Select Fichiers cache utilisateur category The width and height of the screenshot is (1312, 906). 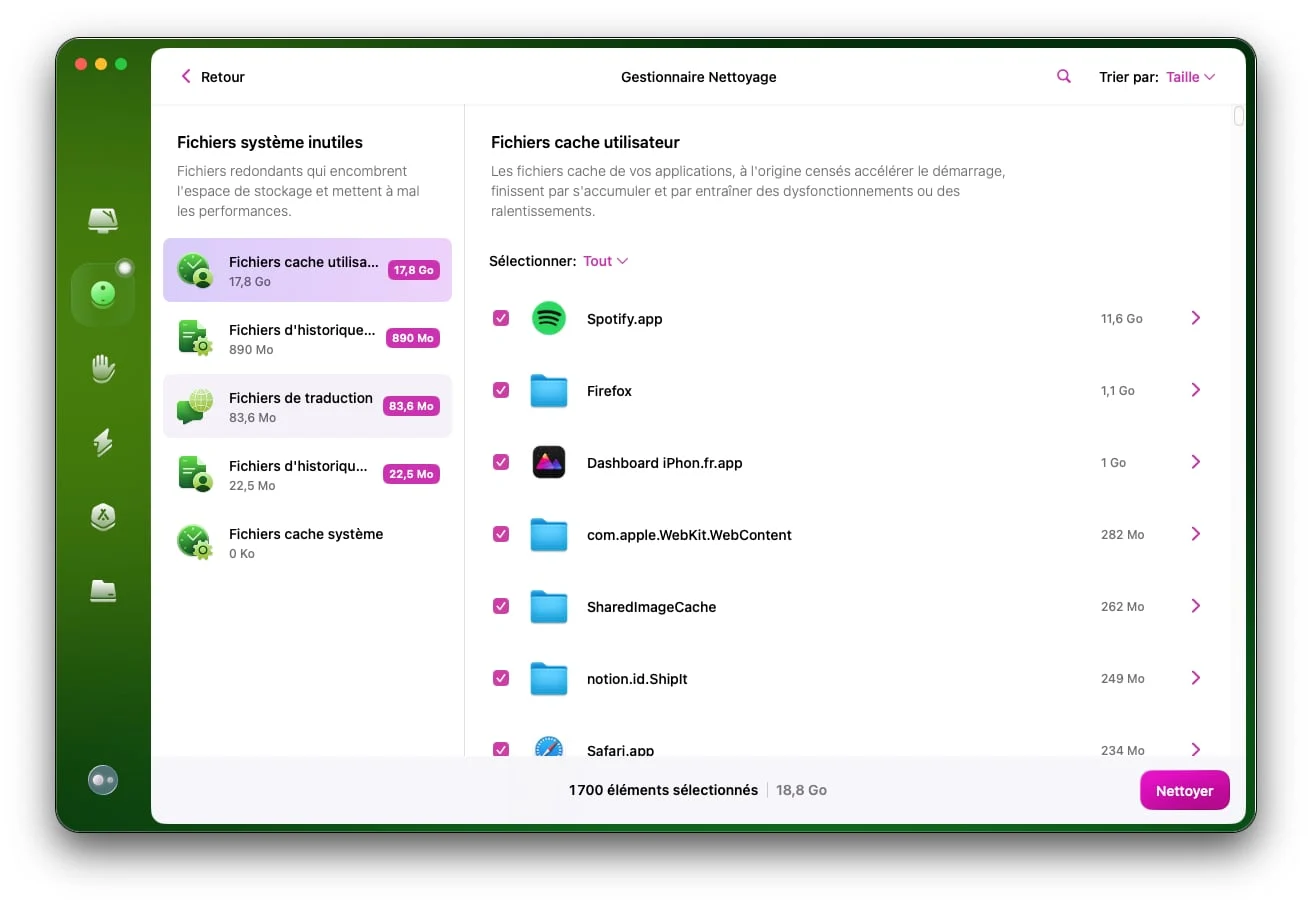(307, 270)
